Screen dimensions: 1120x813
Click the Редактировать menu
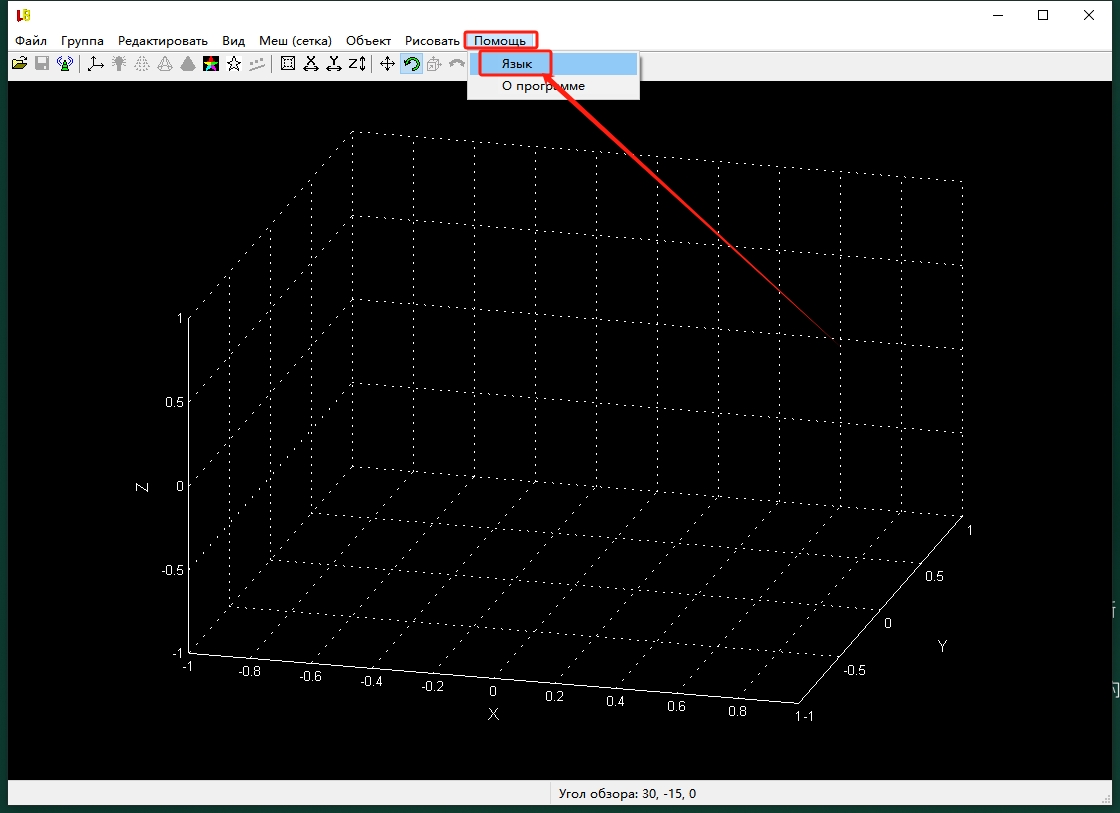[163, 41]
